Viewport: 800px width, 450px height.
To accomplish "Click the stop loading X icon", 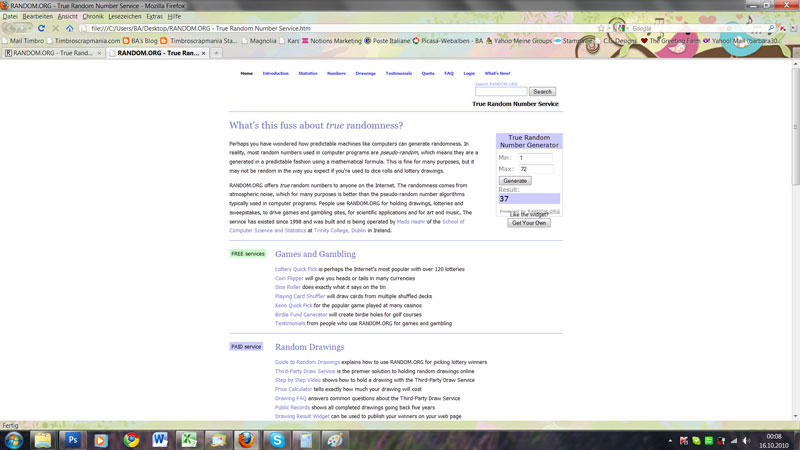I will pyautogui.click(x=56, y=28).
